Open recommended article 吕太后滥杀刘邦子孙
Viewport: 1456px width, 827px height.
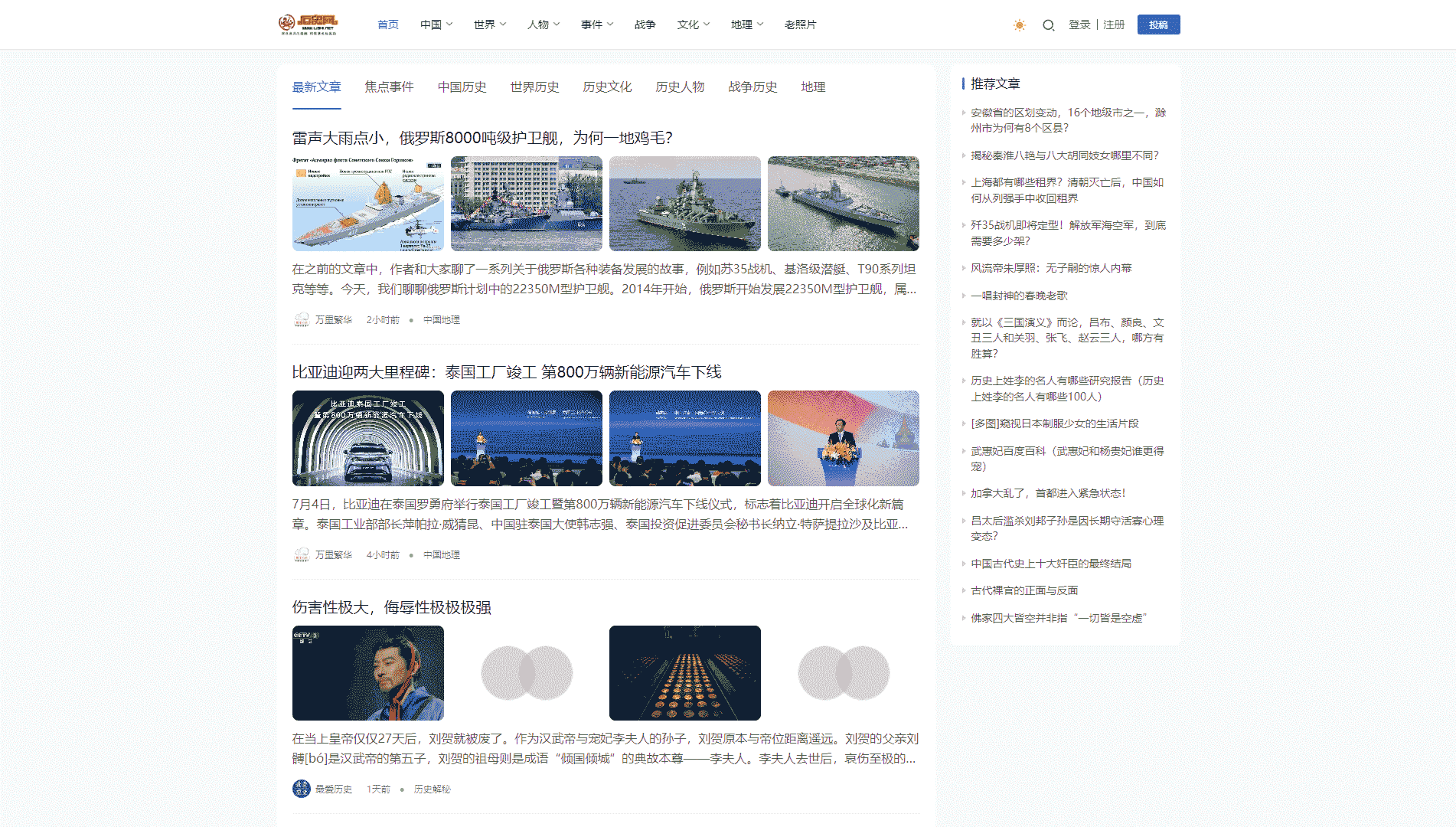click(x=1067, y=528)
